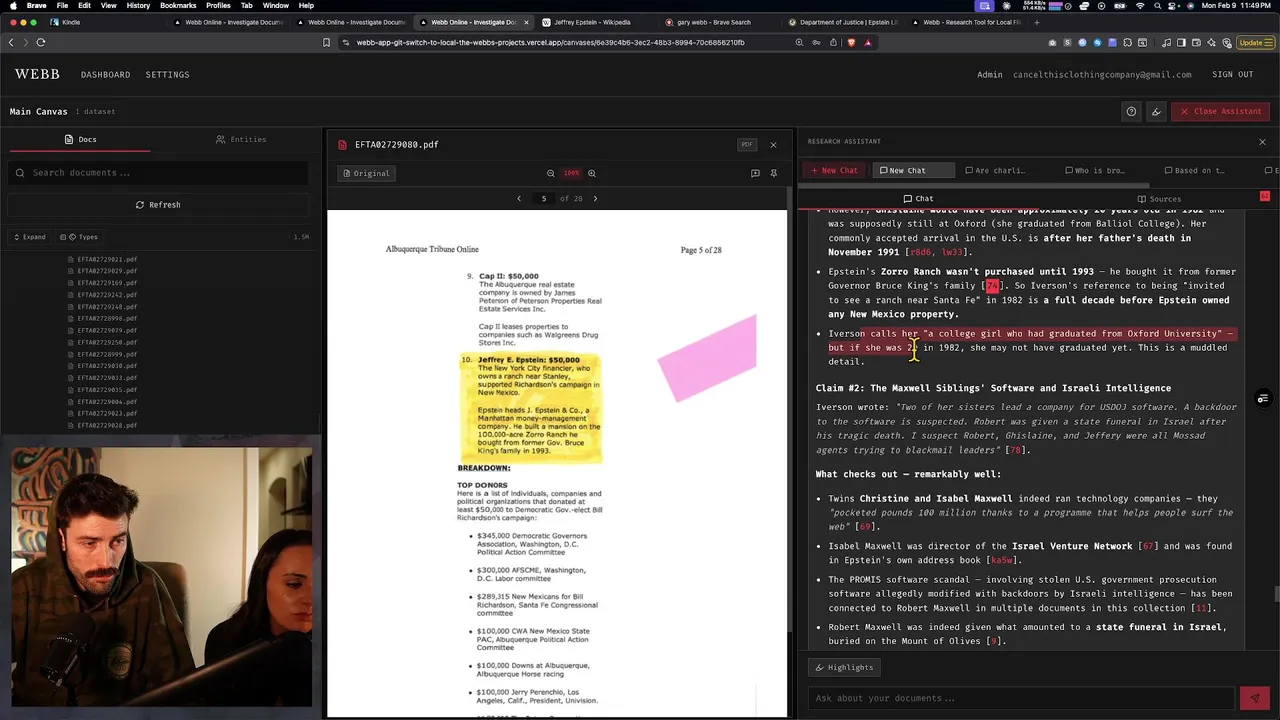Click the send message arrow button
The height and width of the screenshot is (720, 1280).
pos(1254,698)
